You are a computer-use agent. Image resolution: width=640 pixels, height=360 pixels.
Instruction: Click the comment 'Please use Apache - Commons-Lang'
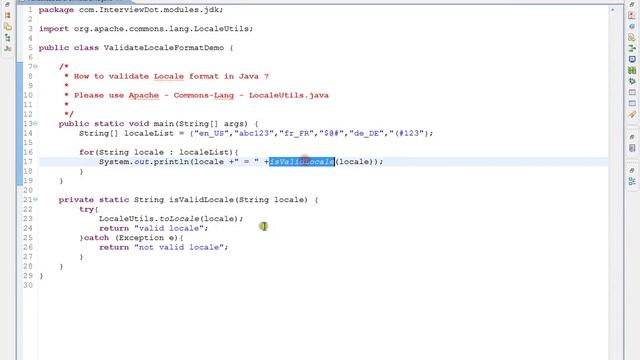154,95
